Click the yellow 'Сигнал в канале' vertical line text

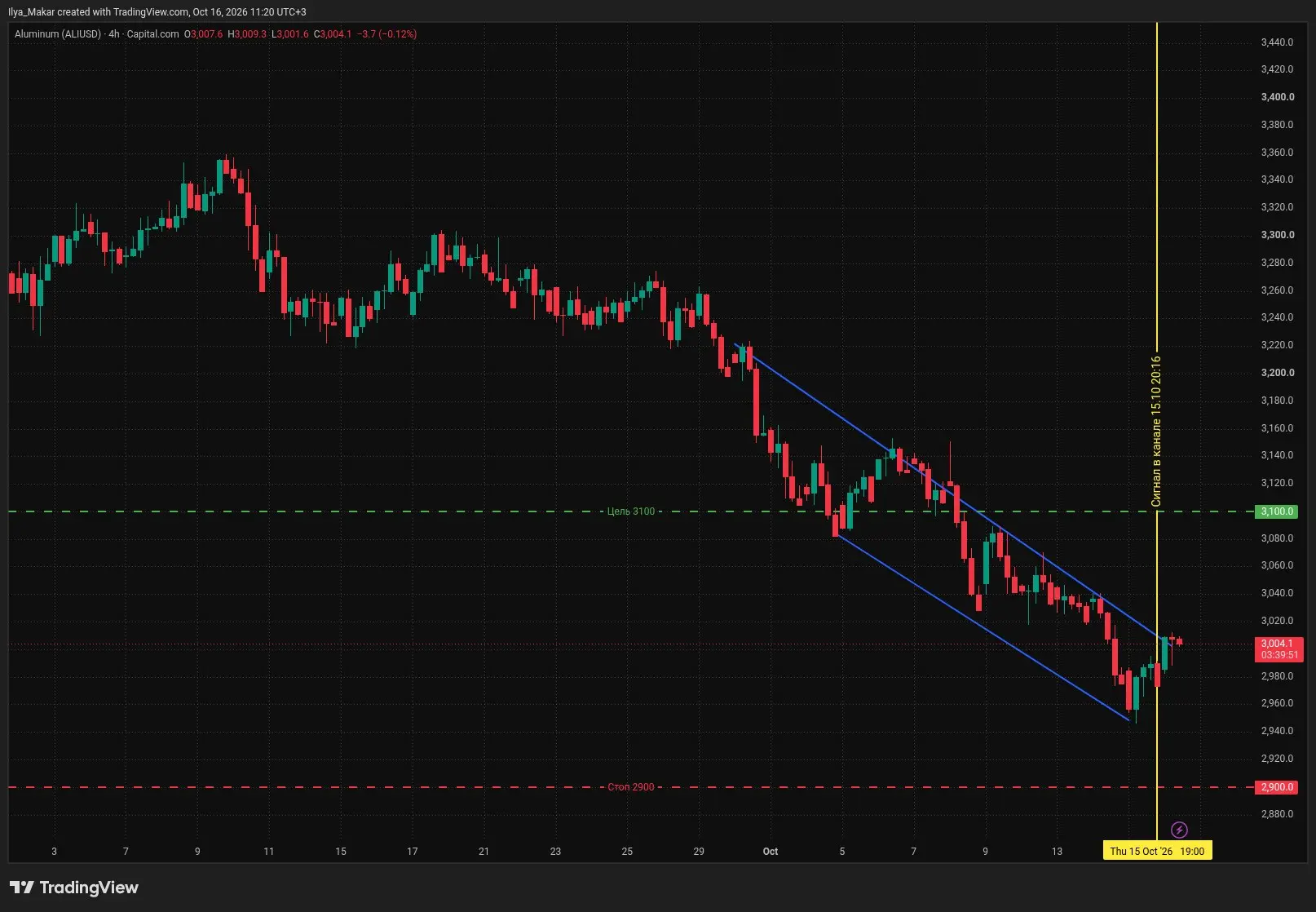[x=1156, y=432]
